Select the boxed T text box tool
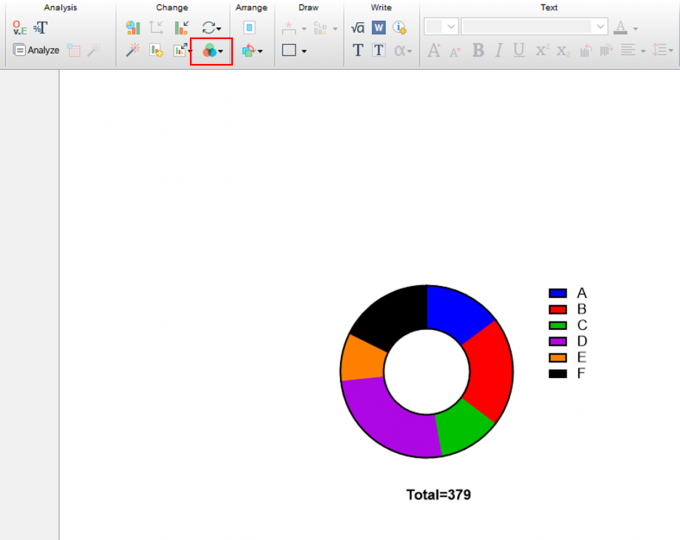This screenshot has width=680, height=540. point(379,50)
